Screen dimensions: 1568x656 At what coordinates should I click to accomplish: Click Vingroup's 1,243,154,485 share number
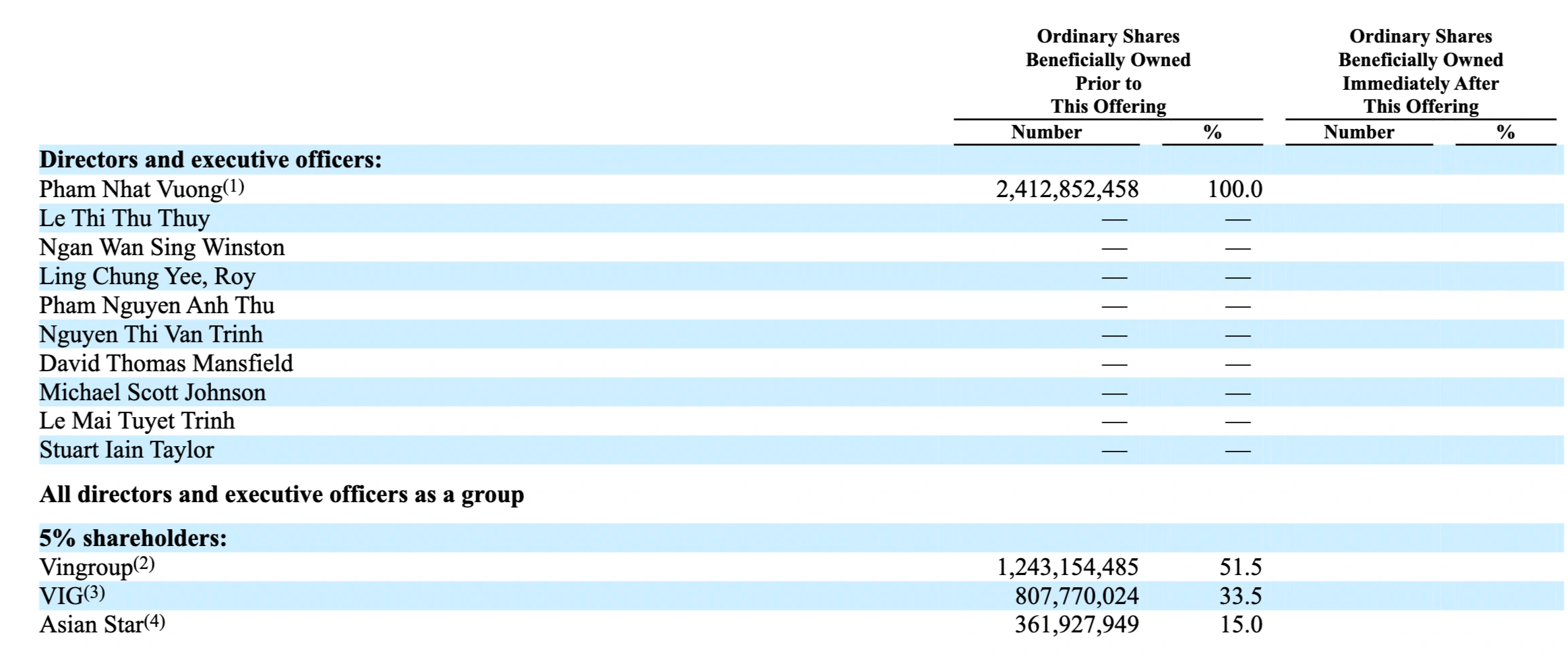(1068, 568)
